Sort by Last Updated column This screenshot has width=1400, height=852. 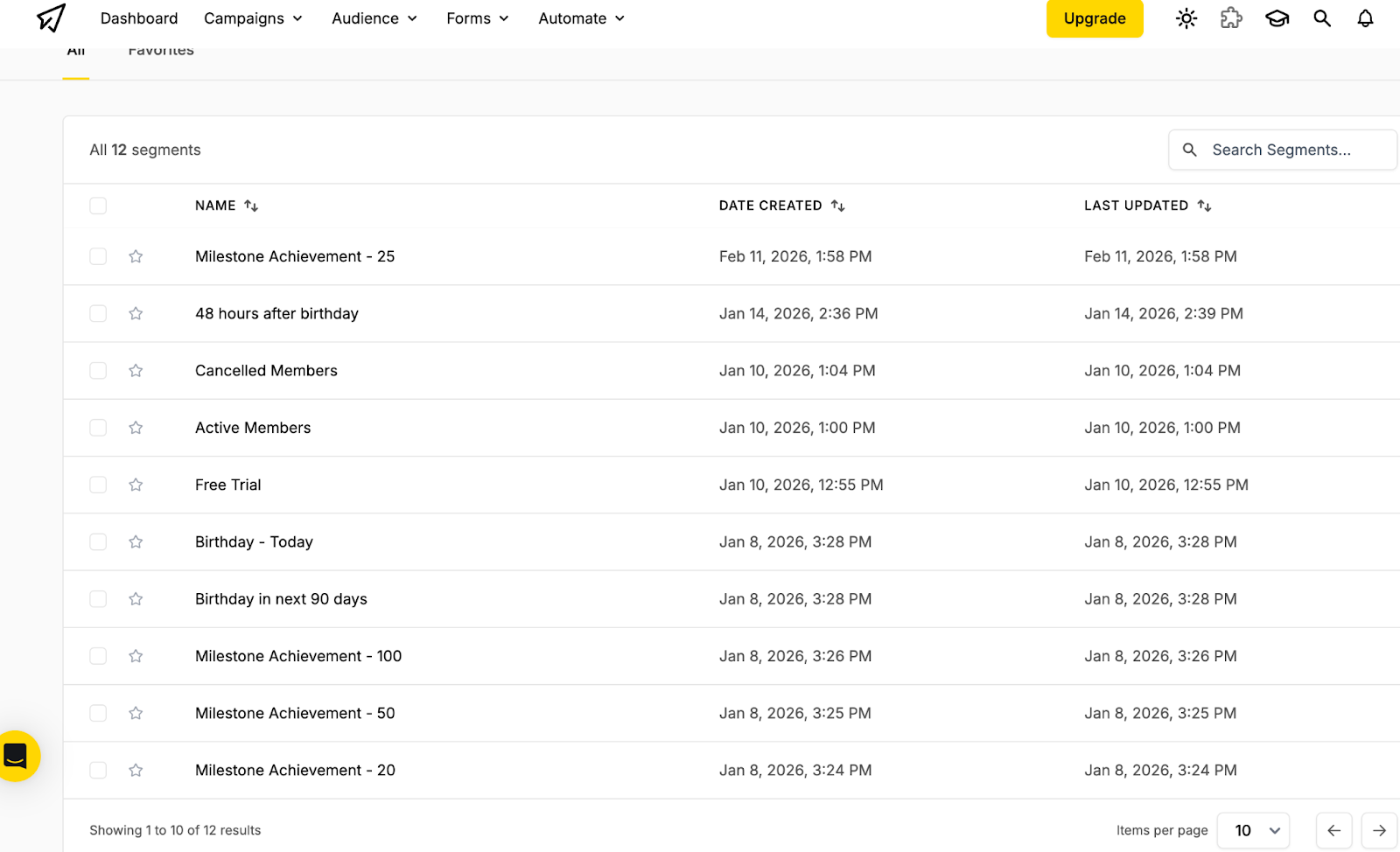tap(1206, 206)
